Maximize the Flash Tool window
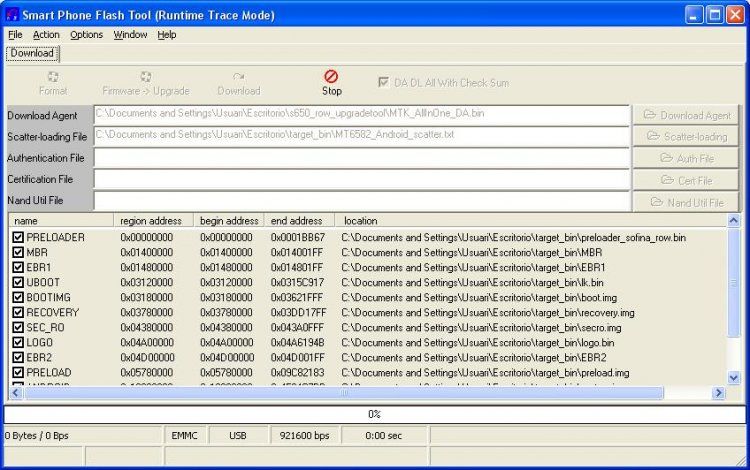 715,15
